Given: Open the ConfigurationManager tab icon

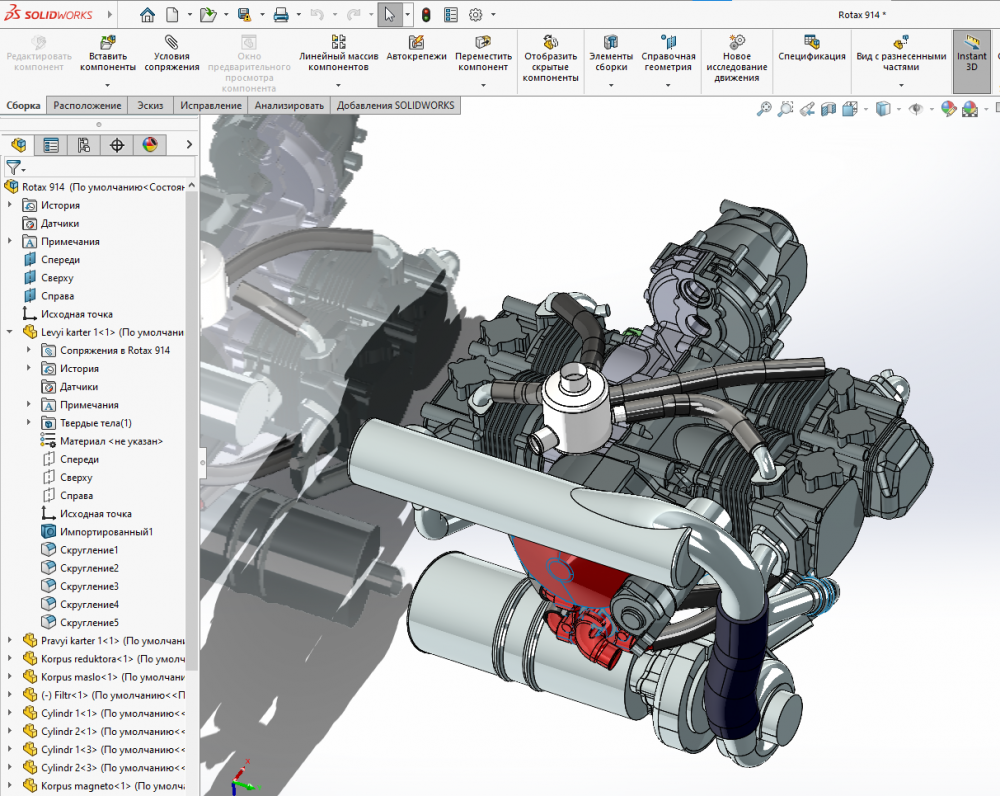Looking at the screenshot, I should [x=83, y=145].
